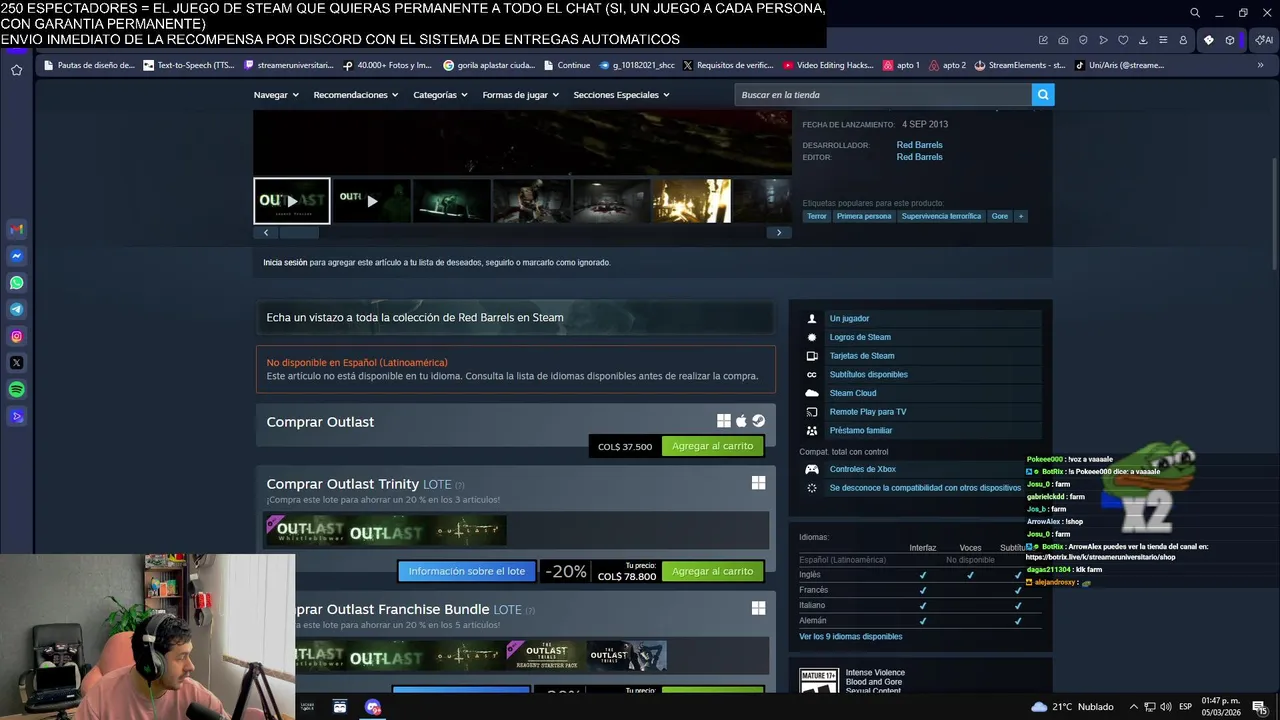Open Telegram from the browser sidebar
Image resolution: width=1280 pixels, height=720 pixels.
[x=16, y=310]
